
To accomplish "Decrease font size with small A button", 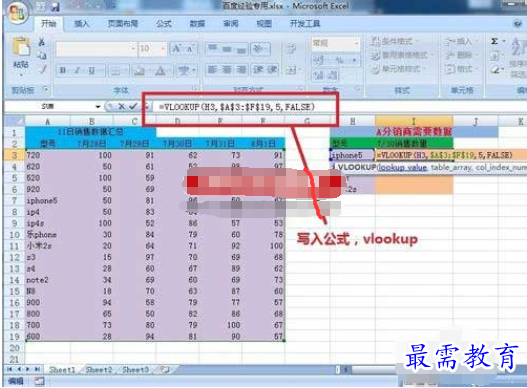I will tap(190, 49).
